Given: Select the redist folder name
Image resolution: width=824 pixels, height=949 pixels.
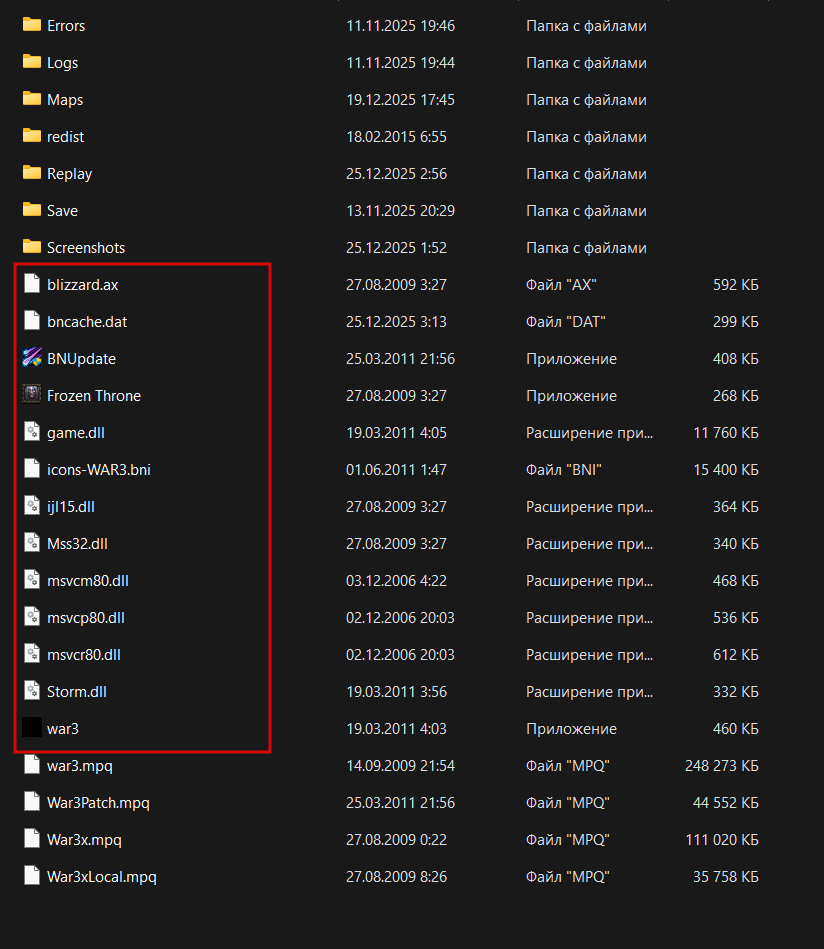Looking at the screenshot, I should coord(65,137).
